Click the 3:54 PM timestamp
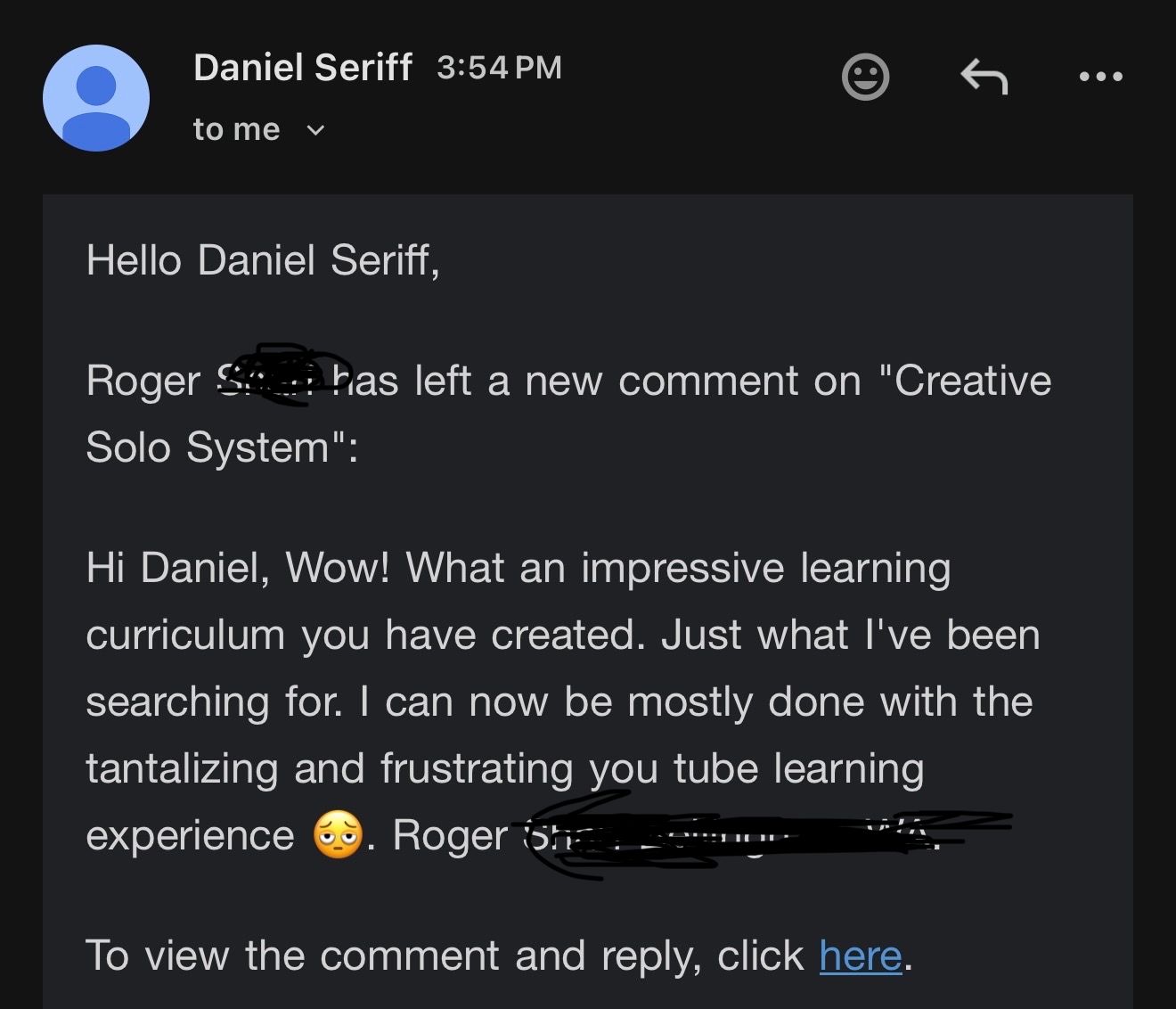1176x1009 pixels. (499, 68)
